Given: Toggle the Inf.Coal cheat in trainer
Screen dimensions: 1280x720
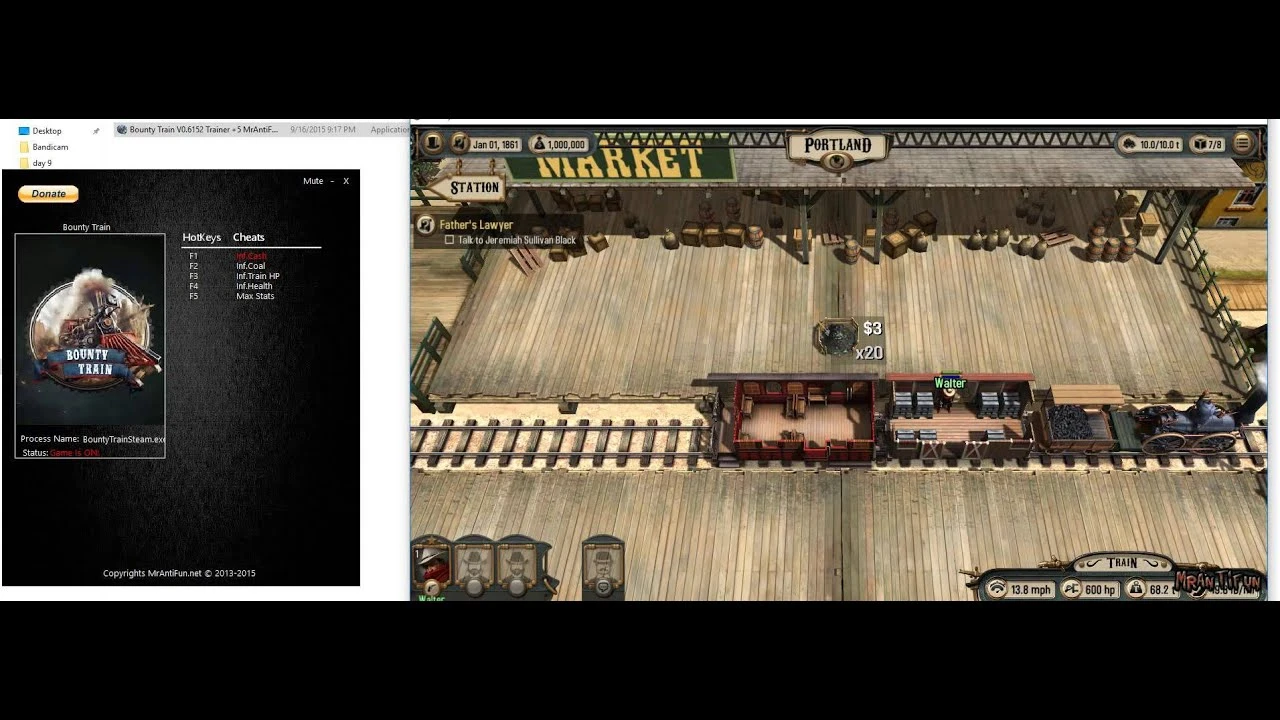Looking at the screenshot, I should pos(251,266).
